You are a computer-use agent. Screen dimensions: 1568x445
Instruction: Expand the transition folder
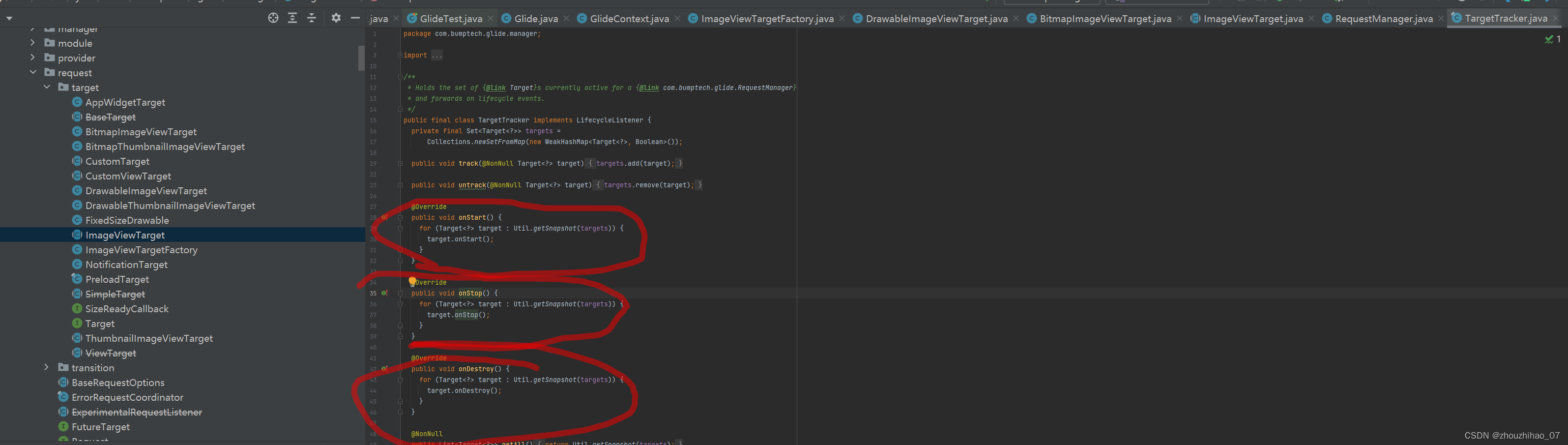[x=46, y=367]
